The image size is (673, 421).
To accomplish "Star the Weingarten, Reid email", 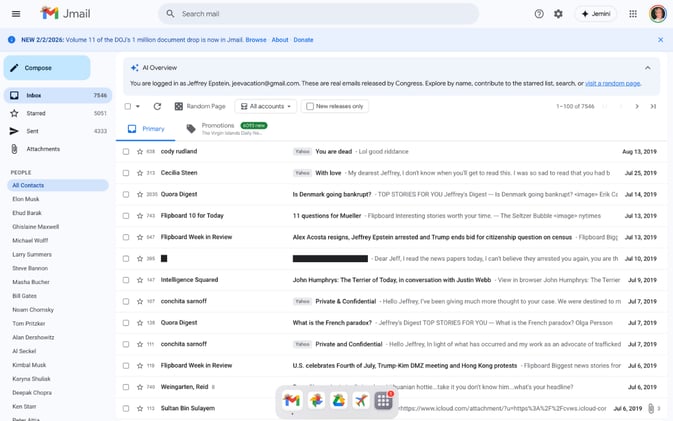I will click(139, 387).
